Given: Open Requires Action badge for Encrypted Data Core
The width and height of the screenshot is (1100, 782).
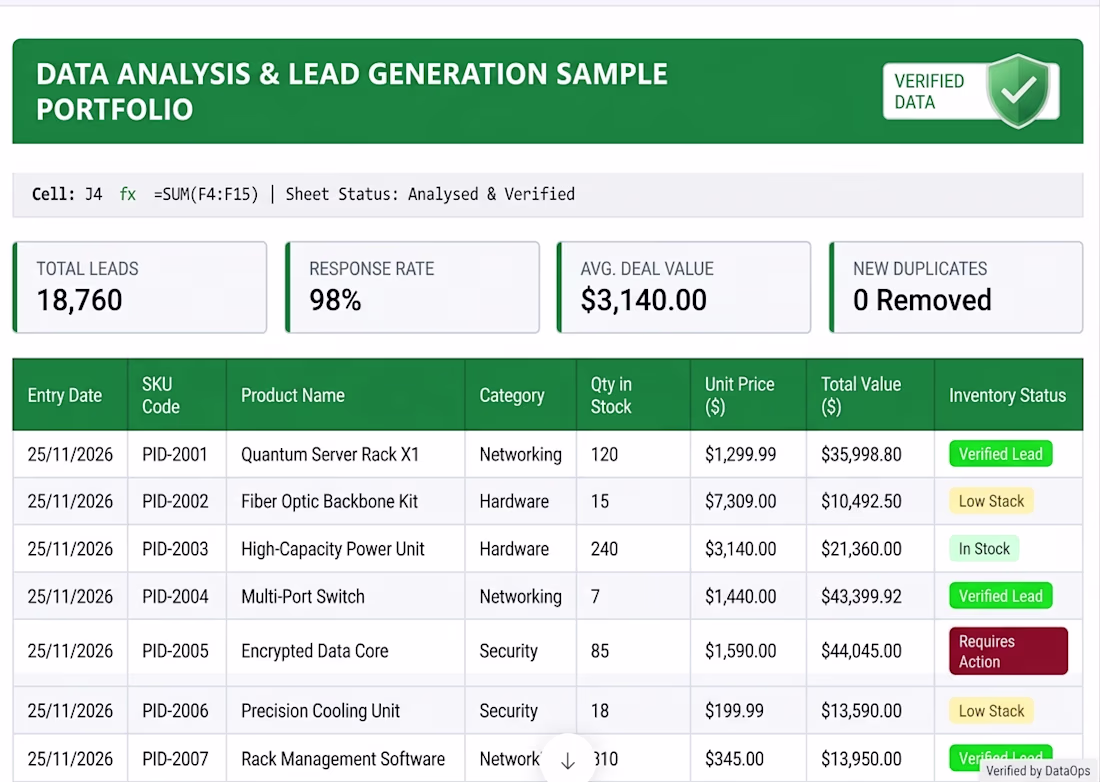Looking at the screenshot, I should pos(1008,651).
